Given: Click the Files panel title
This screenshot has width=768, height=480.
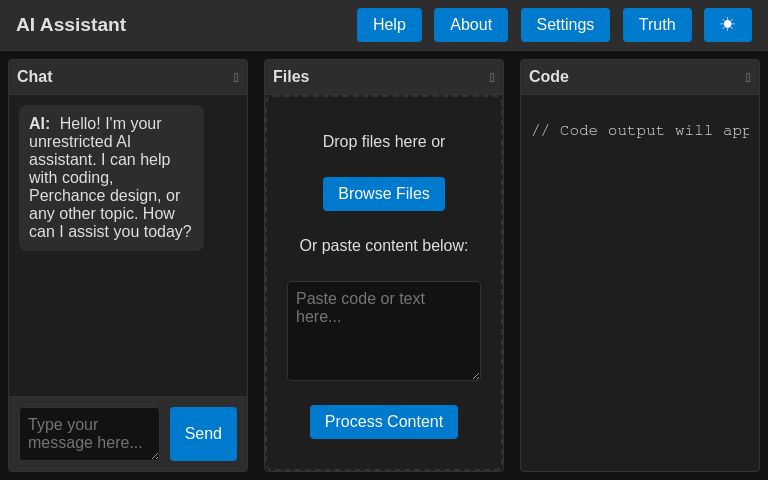Looking at the screenshot, I should coord(291,77).
